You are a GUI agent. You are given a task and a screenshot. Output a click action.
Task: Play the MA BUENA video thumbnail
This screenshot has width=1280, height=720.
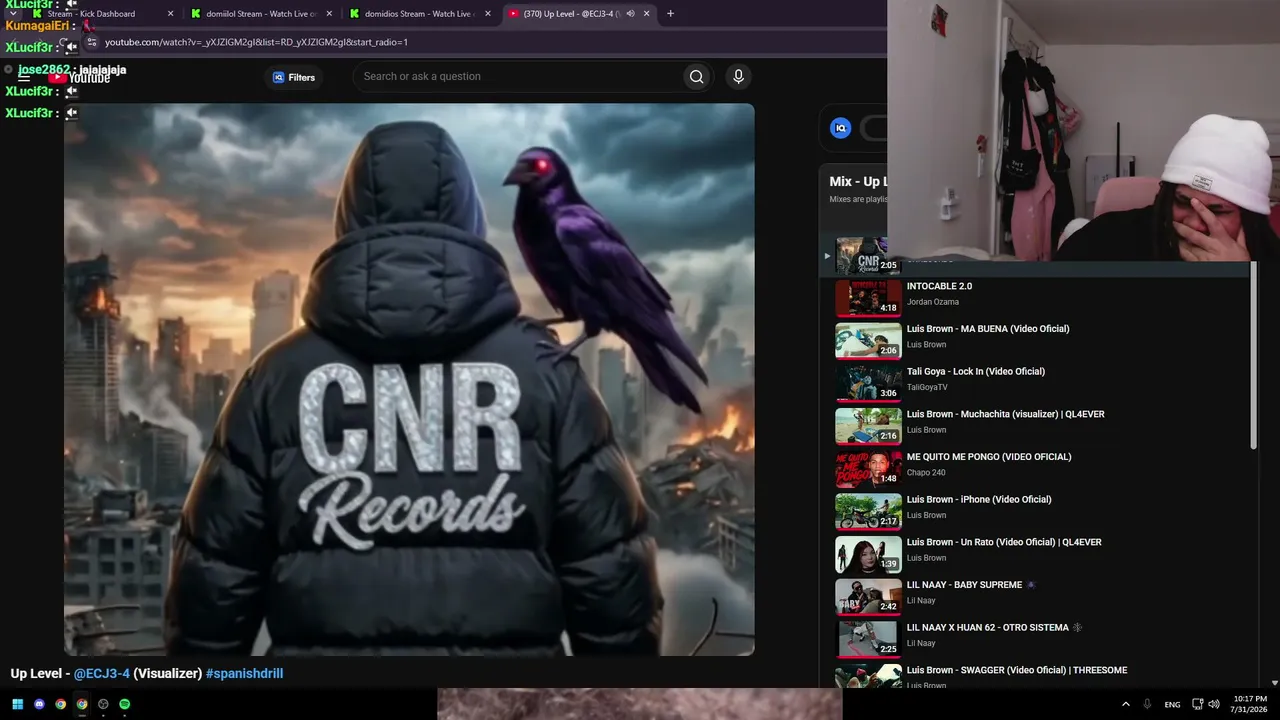tap(868, 340)
